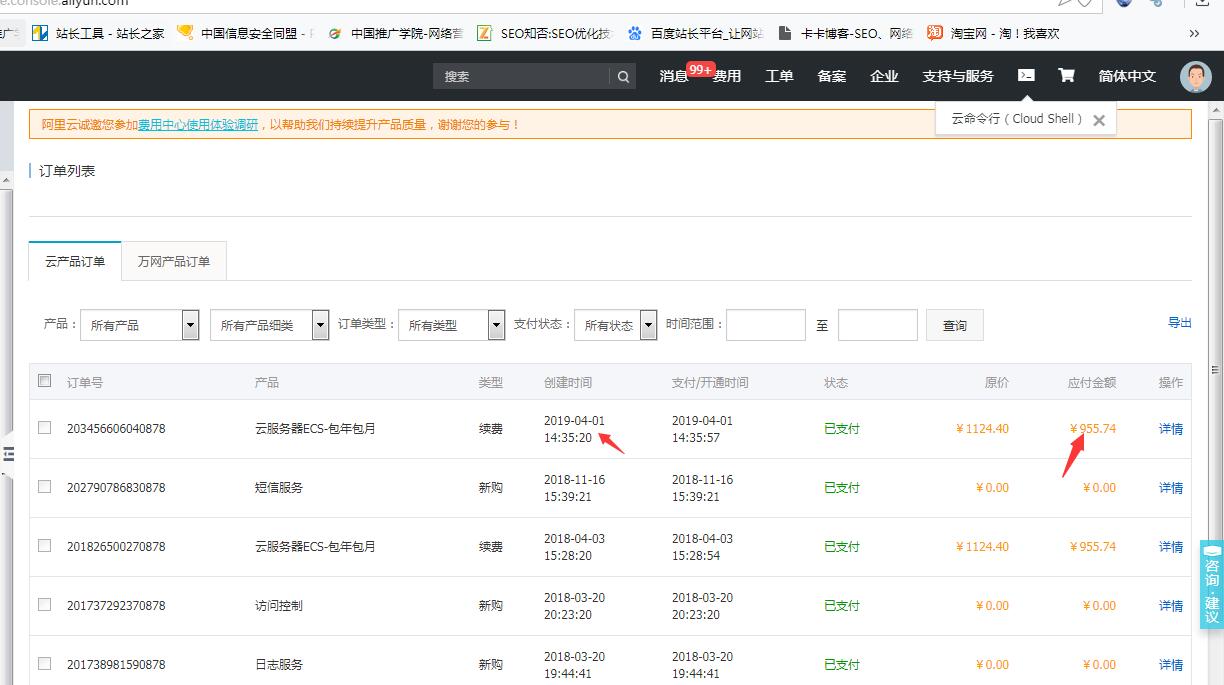The height and width of the screenshot is (685, 1224).
Task: Open the 简体中文 language menu
Action: pos(1127,76)
